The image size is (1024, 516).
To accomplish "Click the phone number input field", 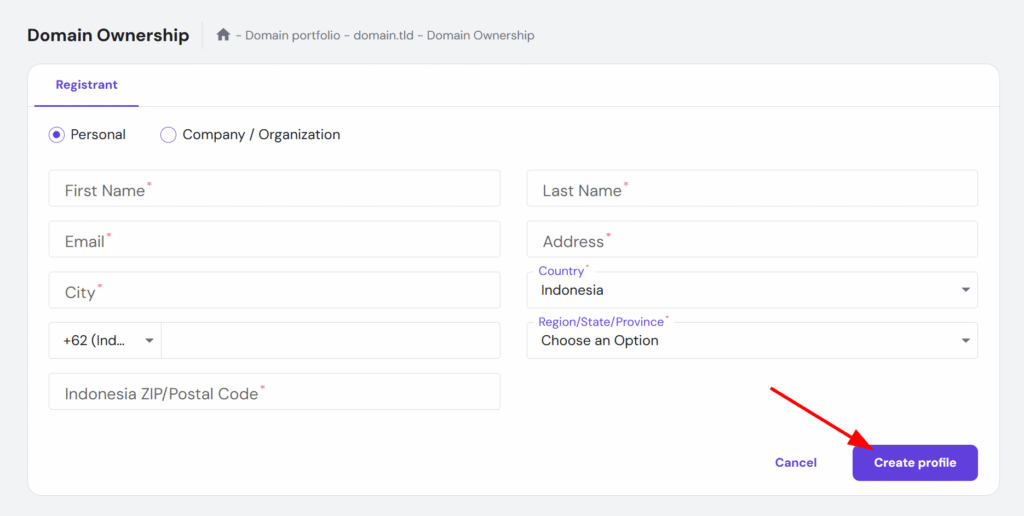I will point(330,341).
